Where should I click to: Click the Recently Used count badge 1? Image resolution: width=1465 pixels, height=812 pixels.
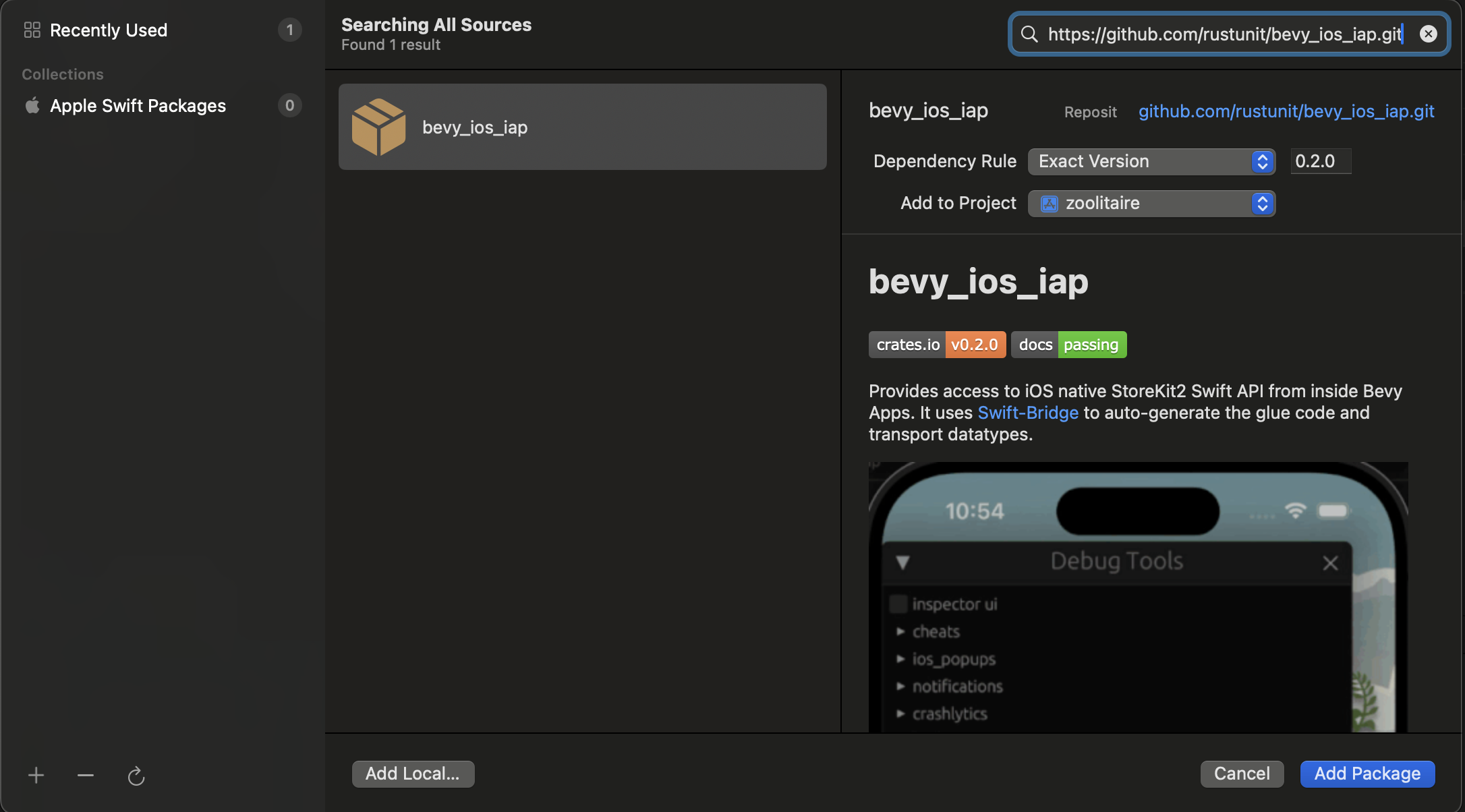click(289, 30)
